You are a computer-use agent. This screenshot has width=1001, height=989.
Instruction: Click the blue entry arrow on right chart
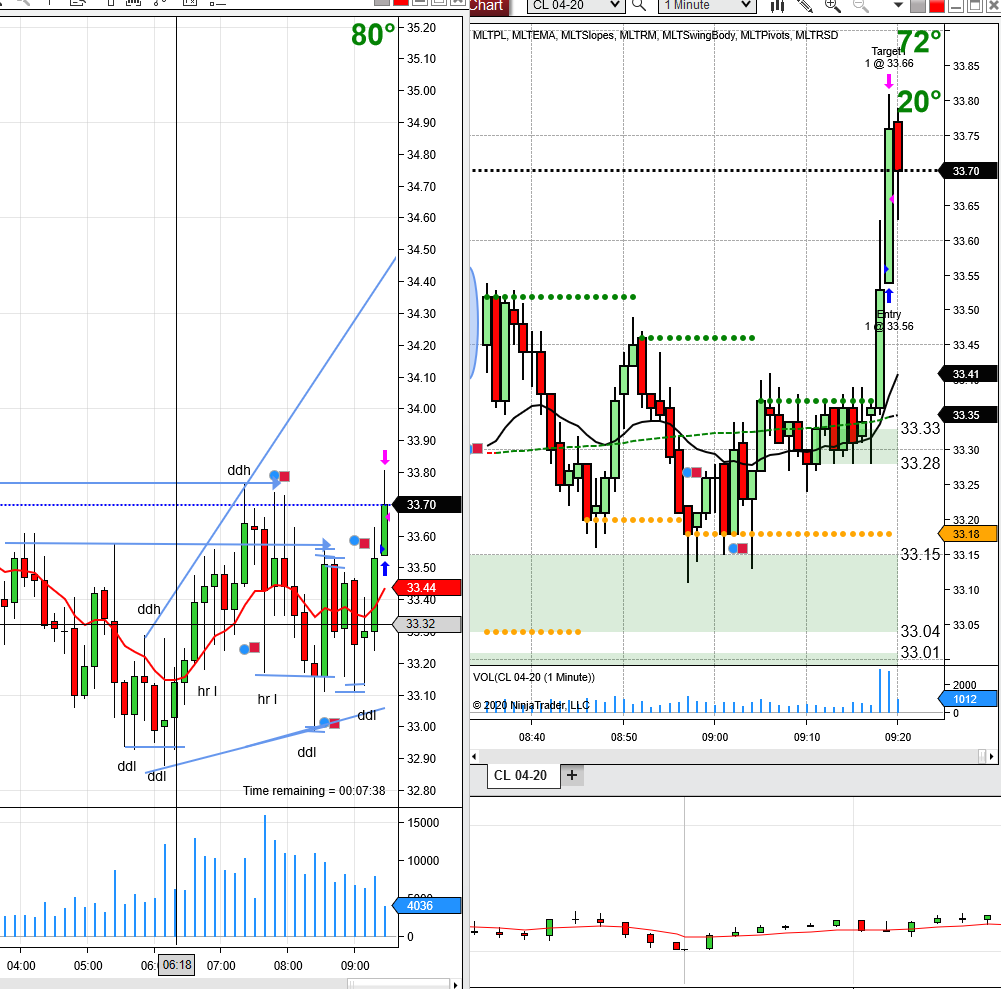(889, 296)
